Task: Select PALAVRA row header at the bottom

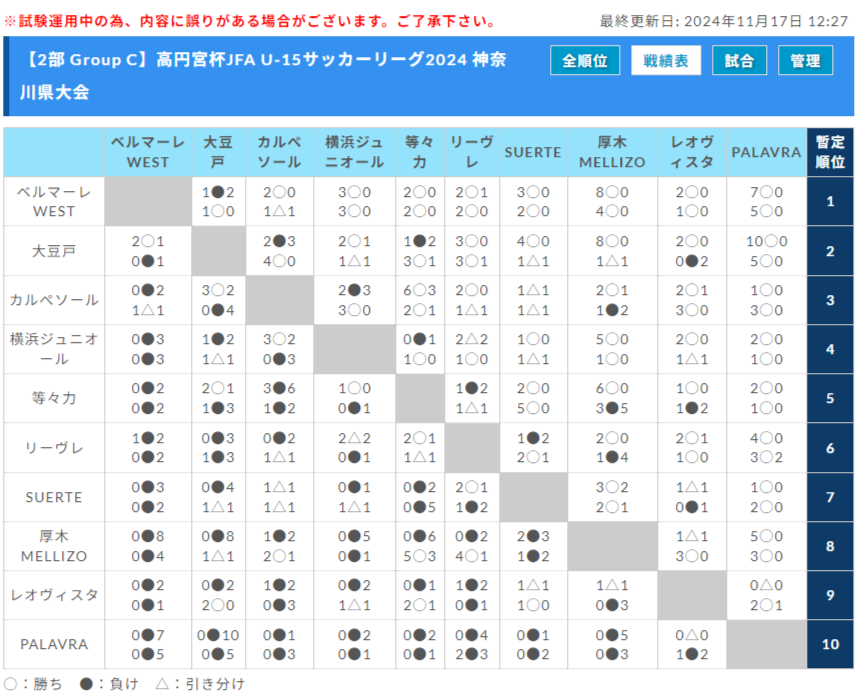Action: [54, 644]
